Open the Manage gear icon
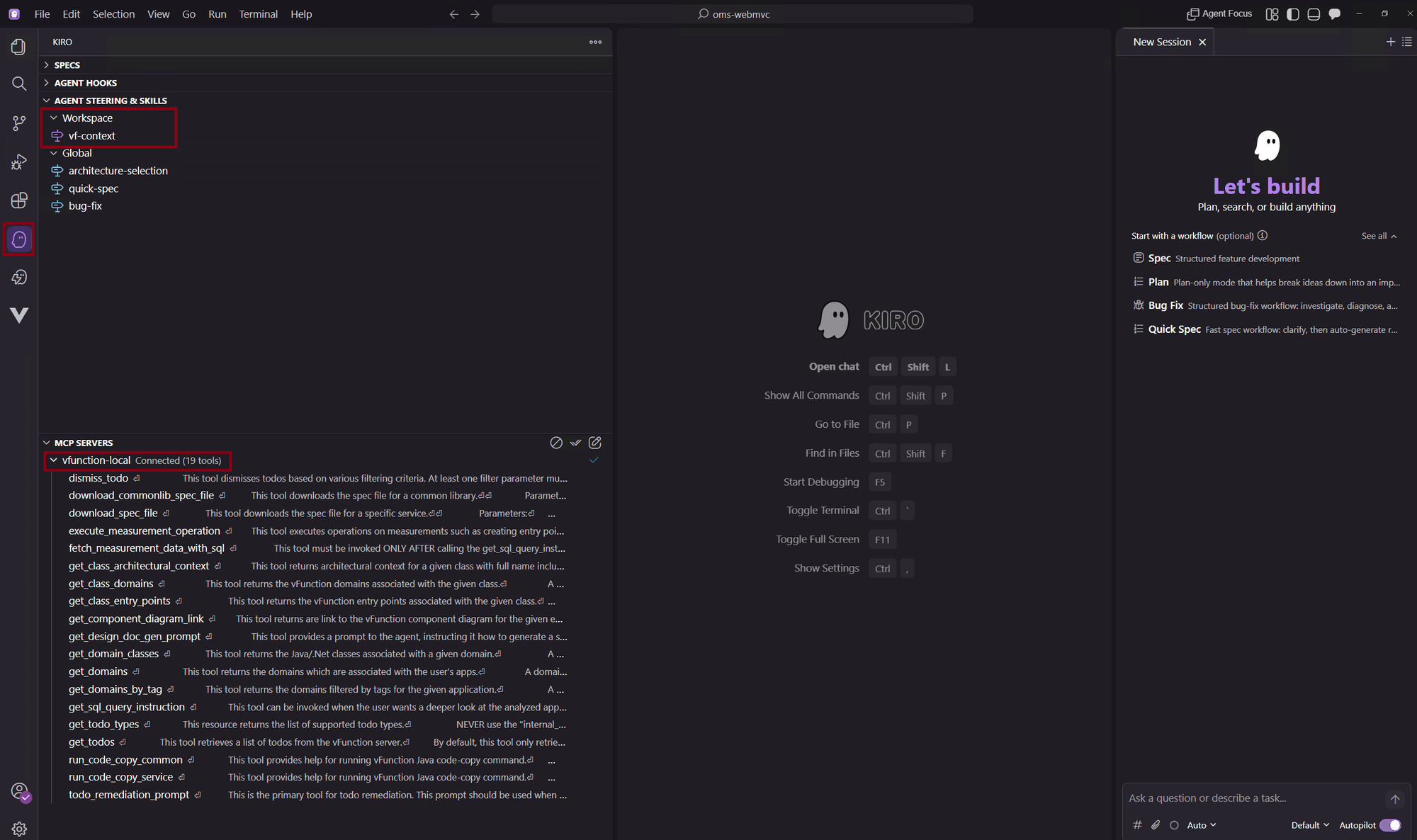1417x840 pixels. click(19, 829)
